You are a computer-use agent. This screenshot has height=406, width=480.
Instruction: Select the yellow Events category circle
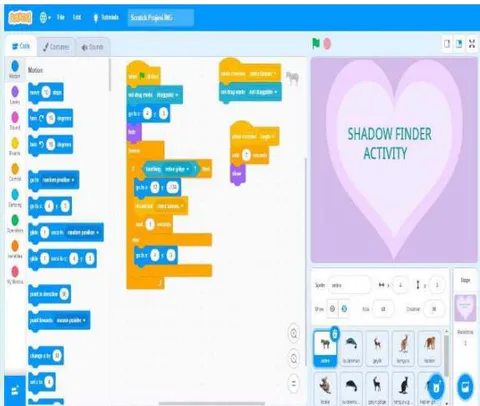(15, 143)
